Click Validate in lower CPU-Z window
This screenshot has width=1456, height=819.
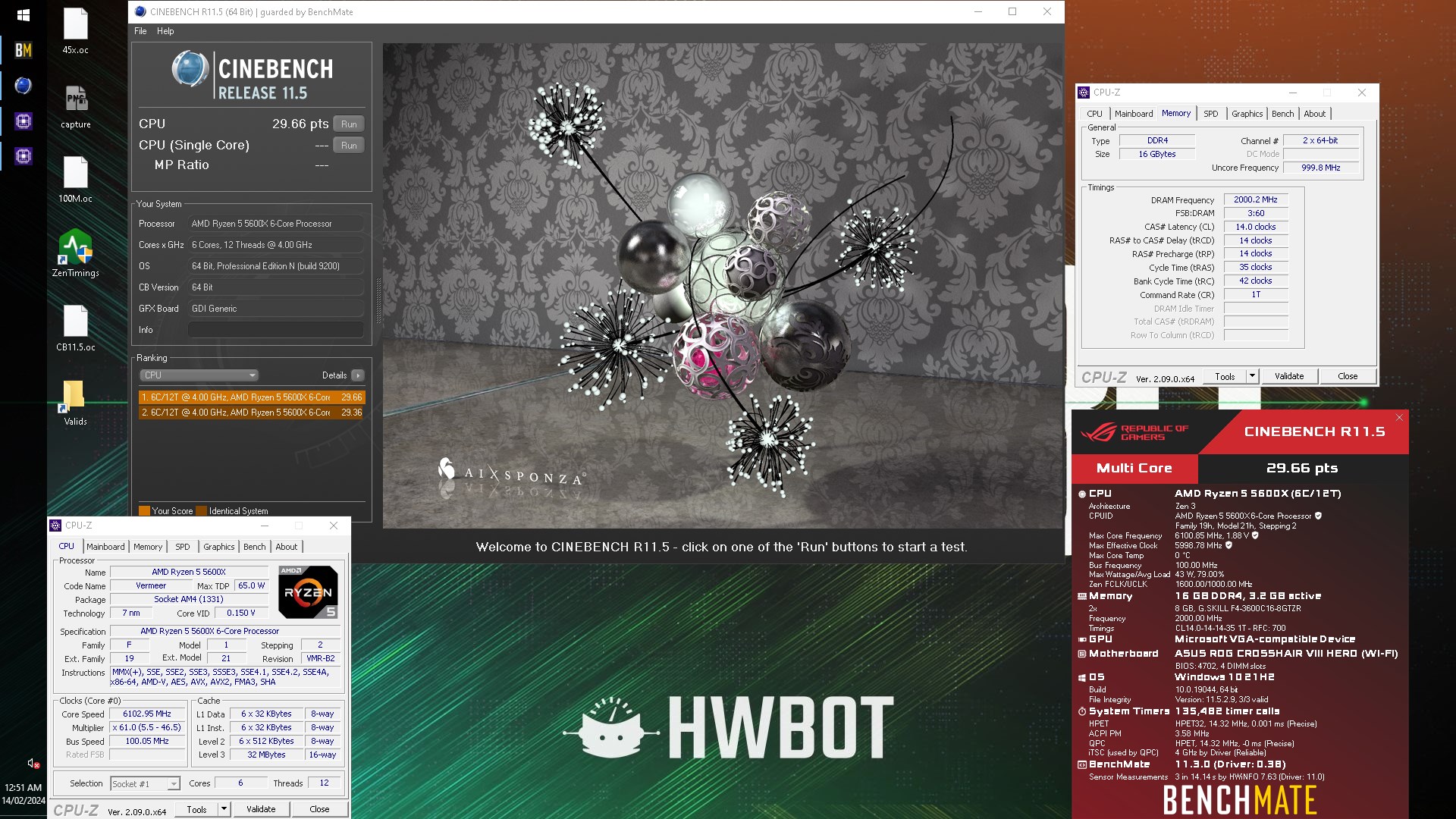click(x=261, y=809)
